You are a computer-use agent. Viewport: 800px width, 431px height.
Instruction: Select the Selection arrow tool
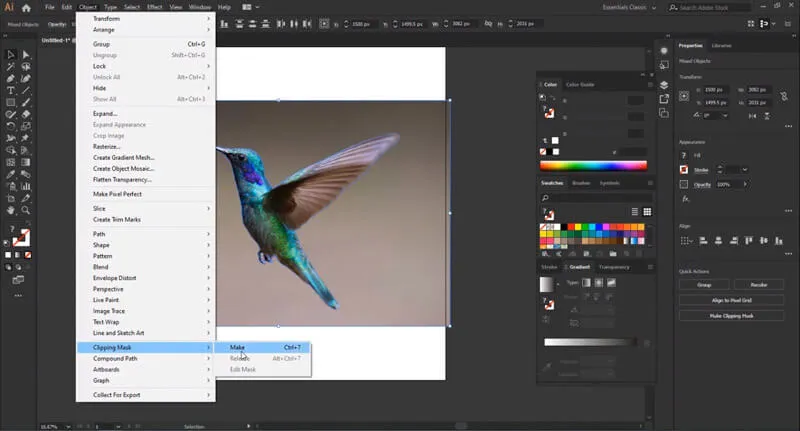click(10, 55)
